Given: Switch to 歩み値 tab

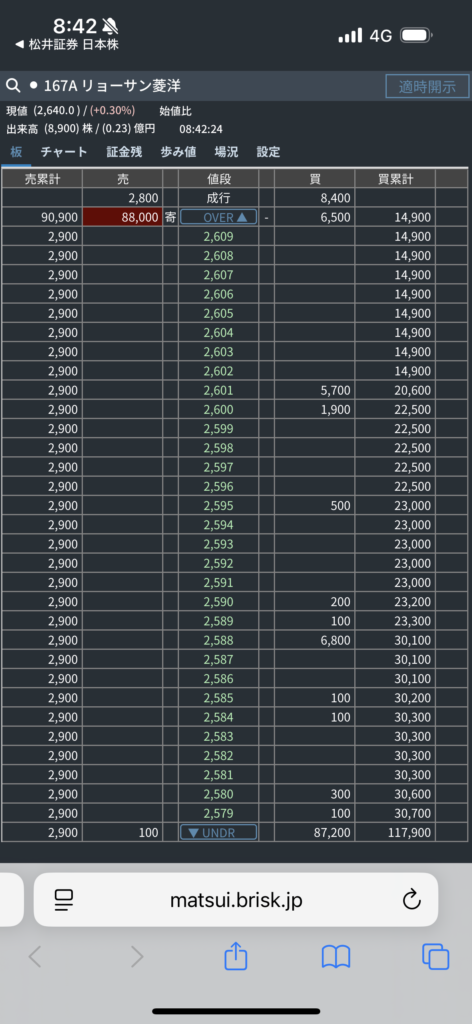Looking at the screenshot, I should pyautogui.click(x=178, y=152).
